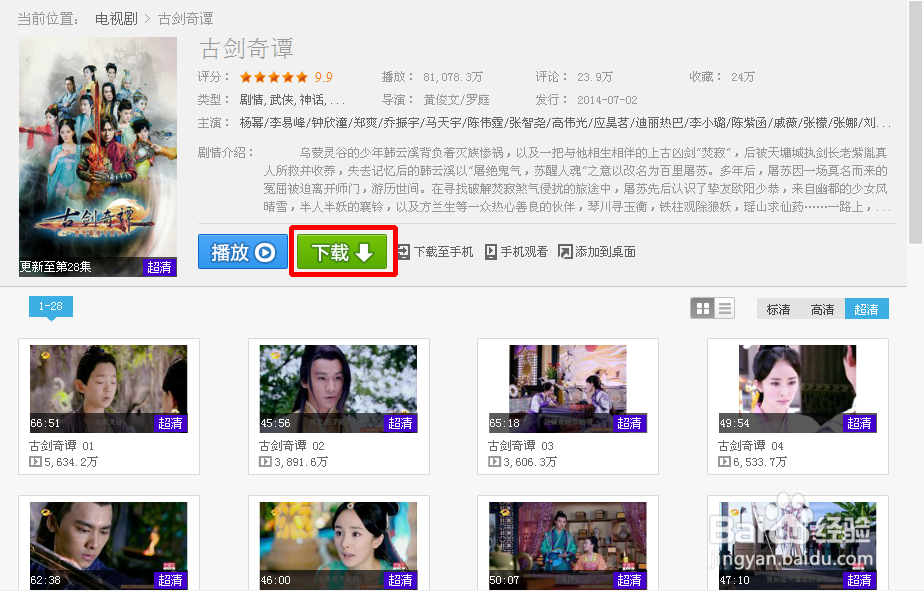The width and height of the screenshot is (924, 591).
Task: Open the 47:10 episode thumbnail
Action: (797, 546)
